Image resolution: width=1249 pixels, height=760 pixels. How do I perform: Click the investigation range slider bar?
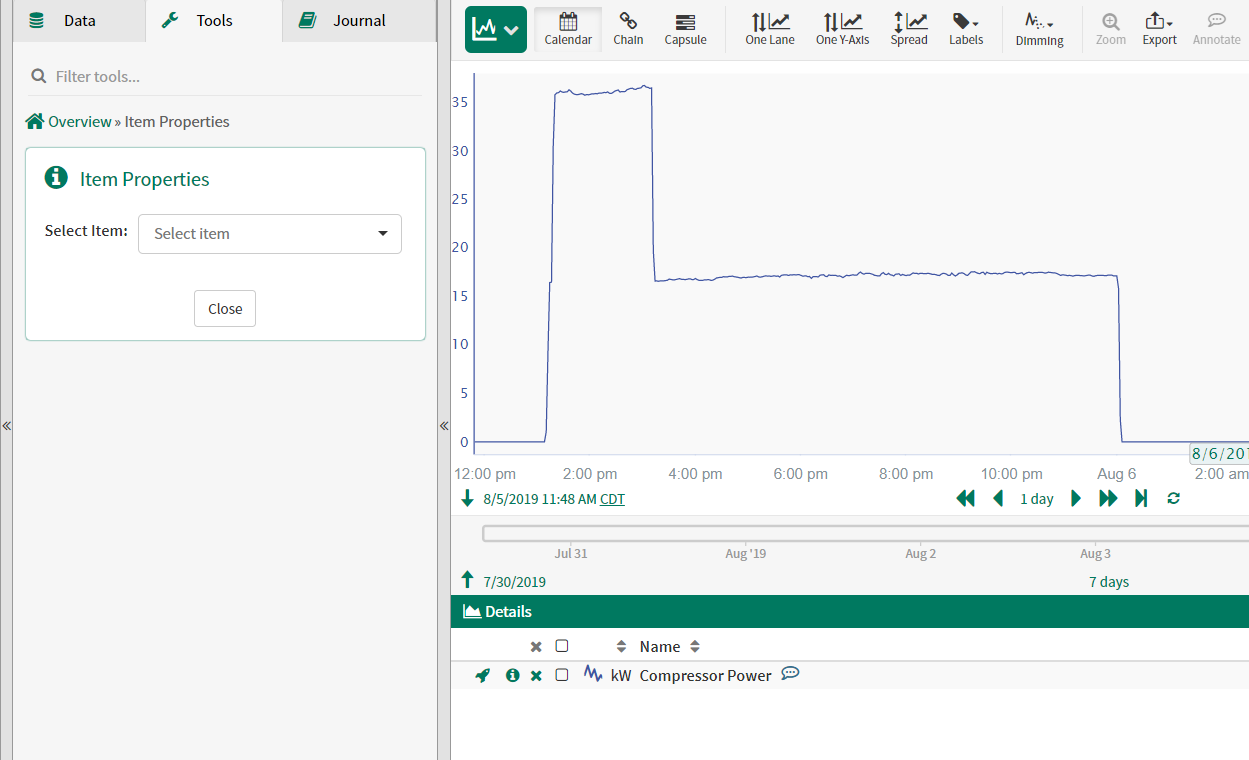tap(860, 533)
